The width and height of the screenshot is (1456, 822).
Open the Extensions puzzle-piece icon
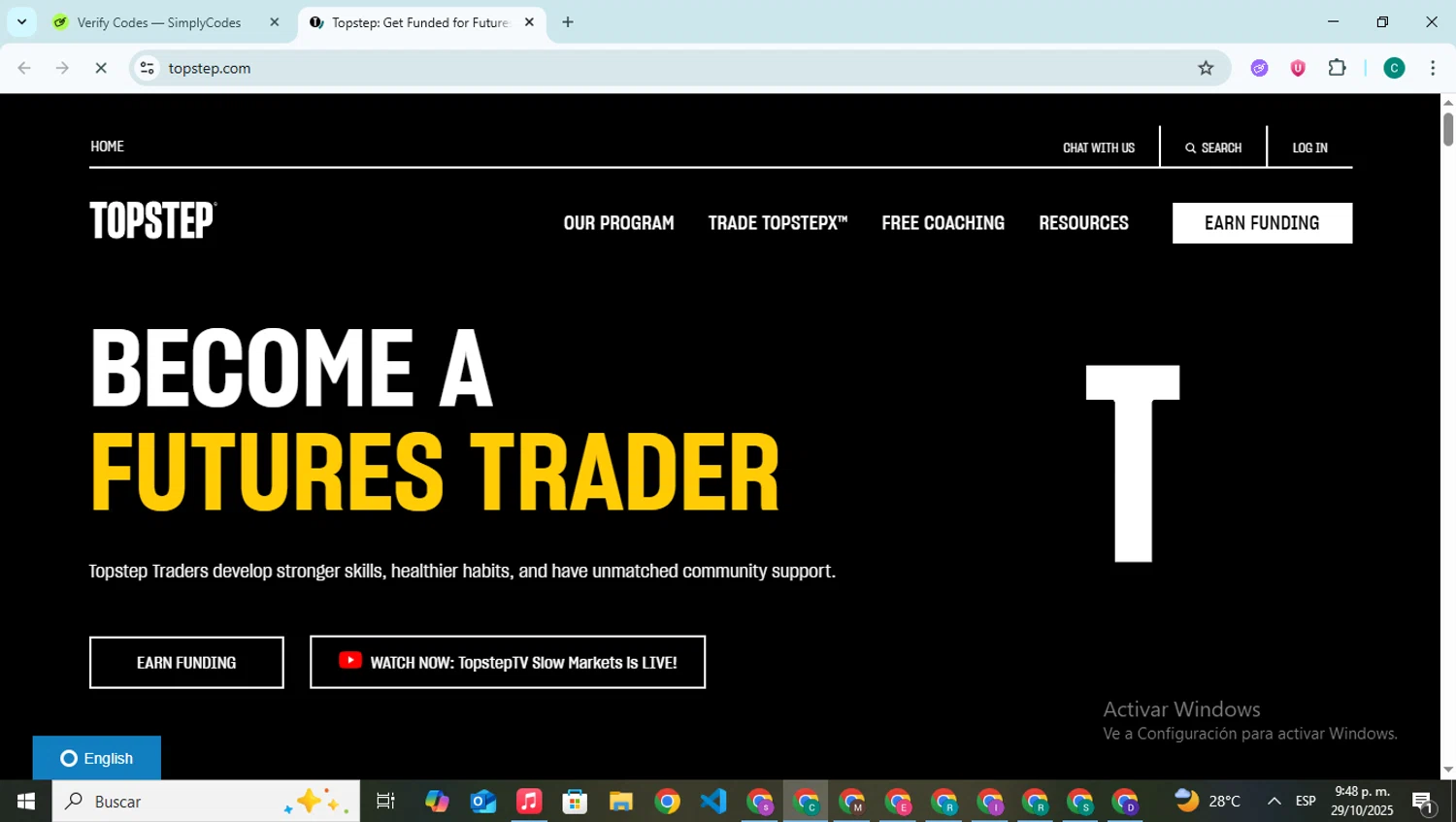[1337, 68]
